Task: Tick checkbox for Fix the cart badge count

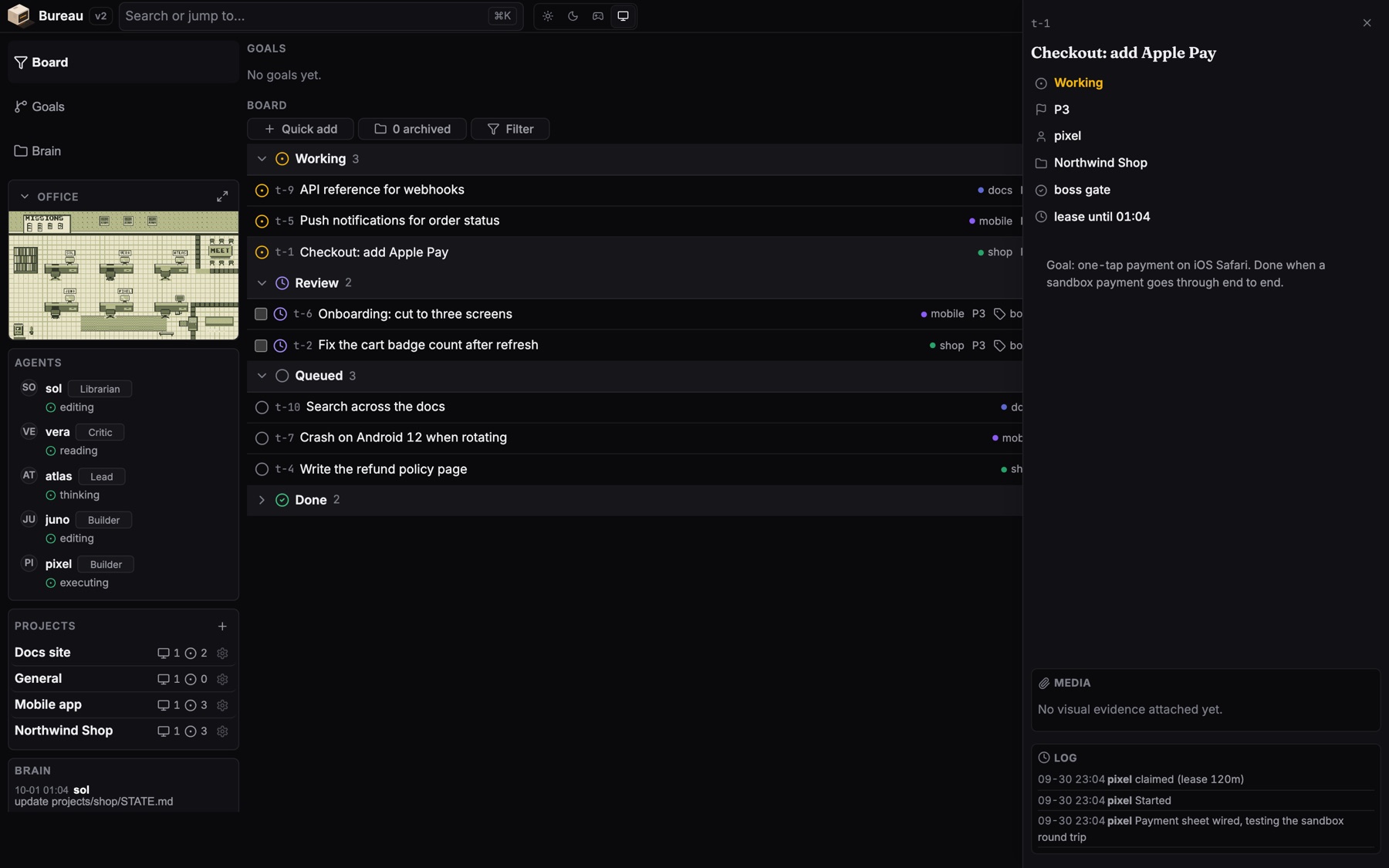Action: click(x=261, y=346)
